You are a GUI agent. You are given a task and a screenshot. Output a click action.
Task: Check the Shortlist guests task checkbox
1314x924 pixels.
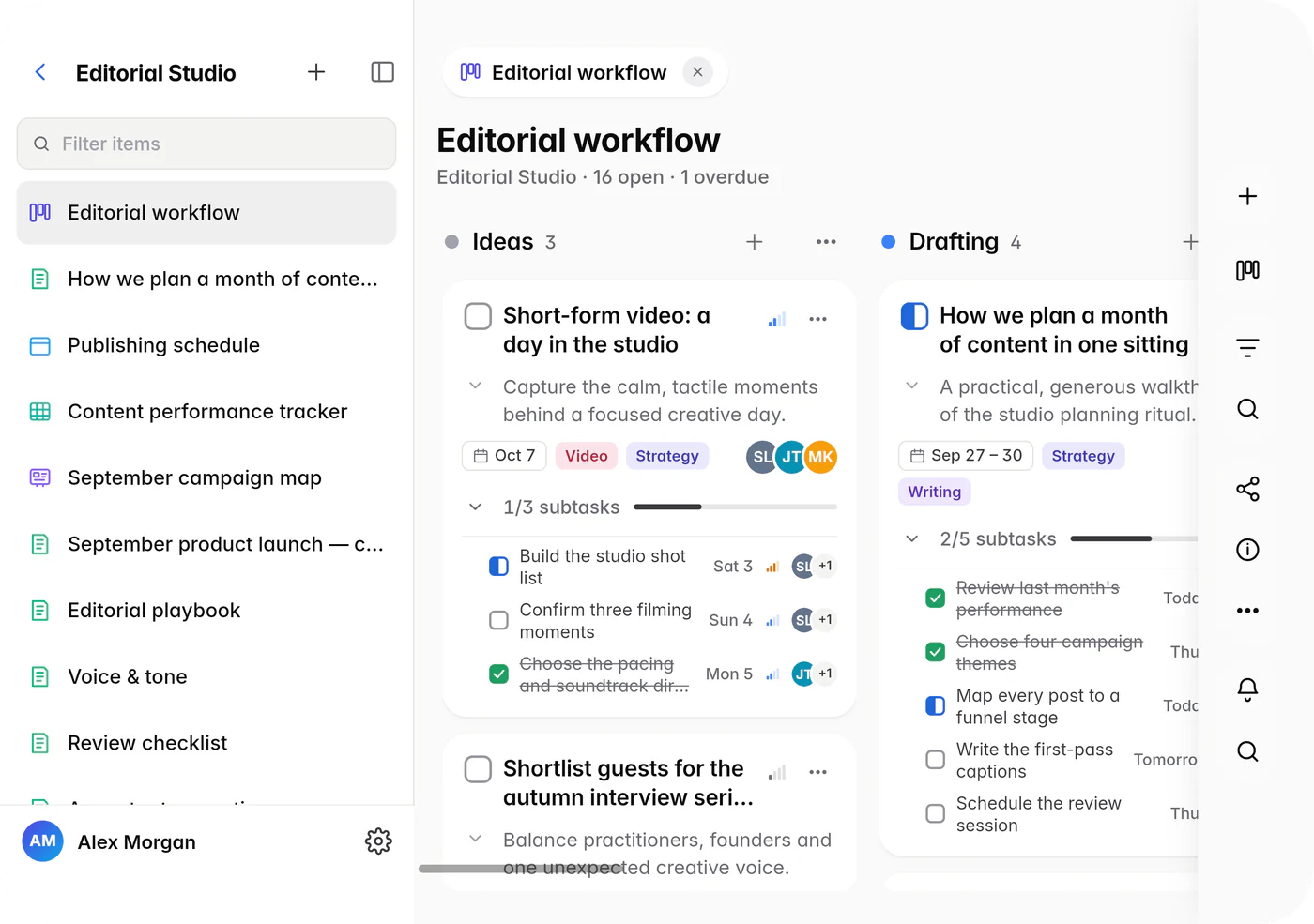(478, 769)
